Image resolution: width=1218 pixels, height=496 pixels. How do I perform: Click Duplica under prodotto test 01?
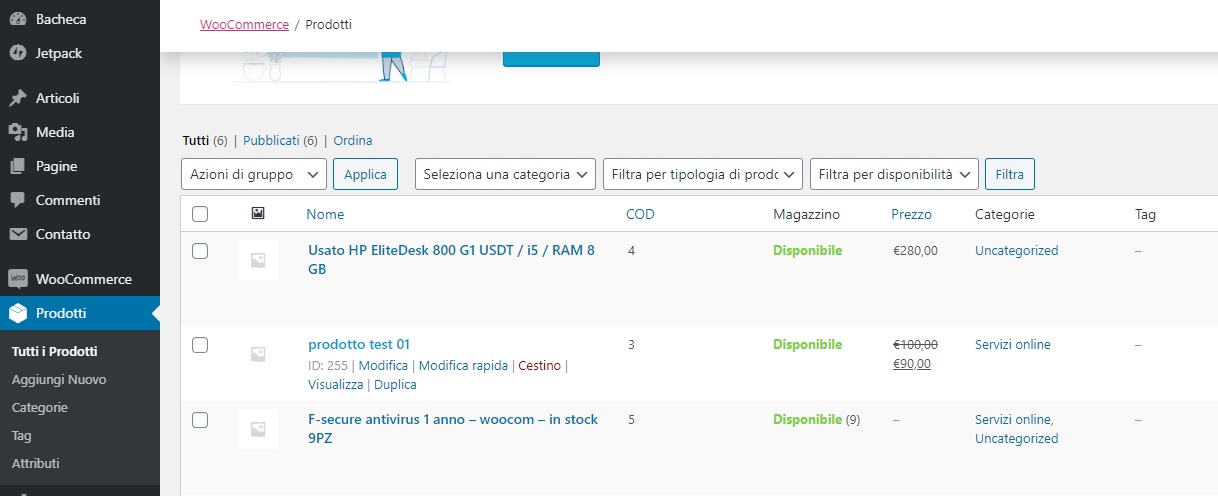(395, 385)
